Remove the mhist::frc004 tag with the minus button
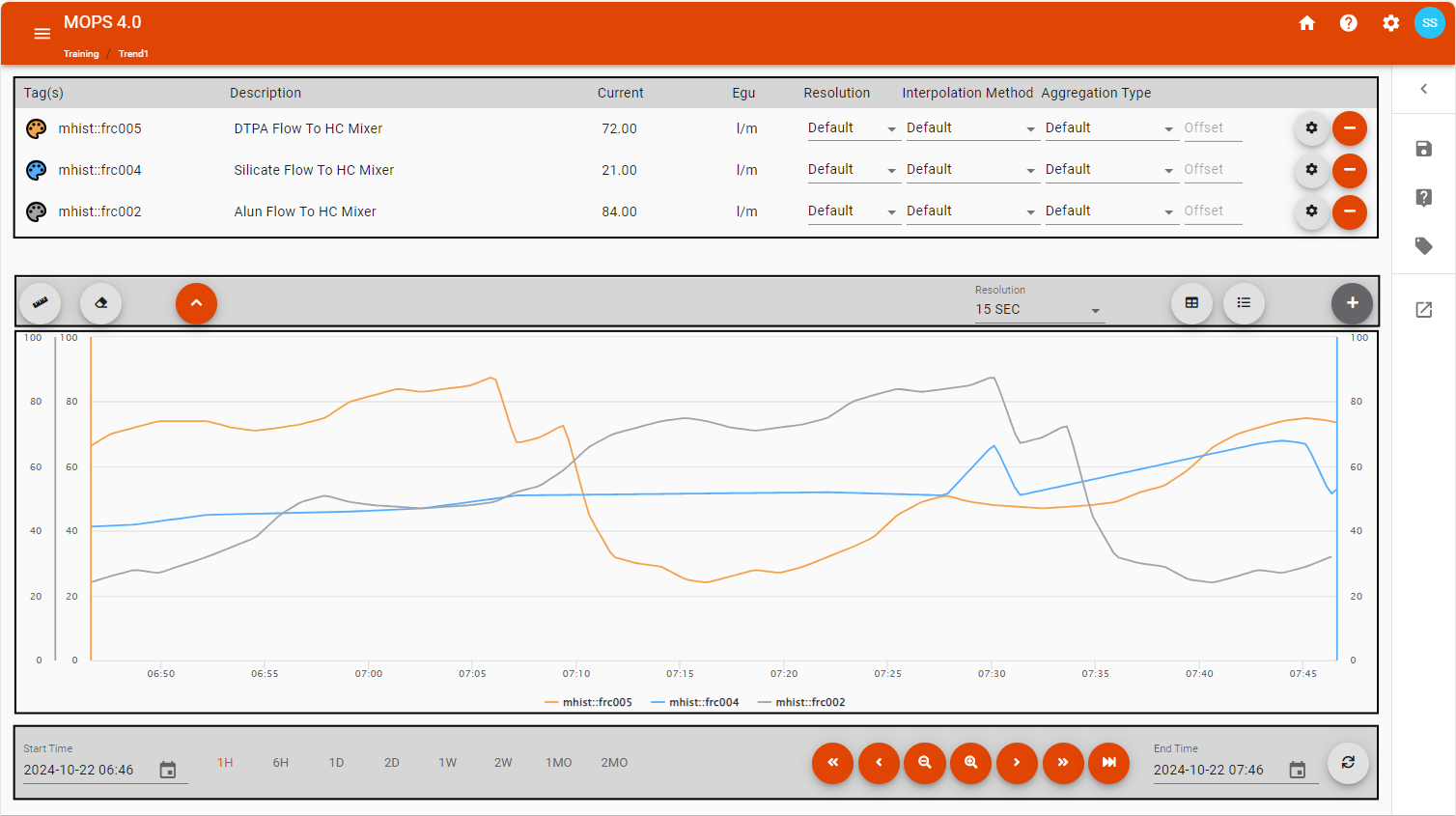The height and width of the screenshot is (816, 1456). tap(1349, 170)
